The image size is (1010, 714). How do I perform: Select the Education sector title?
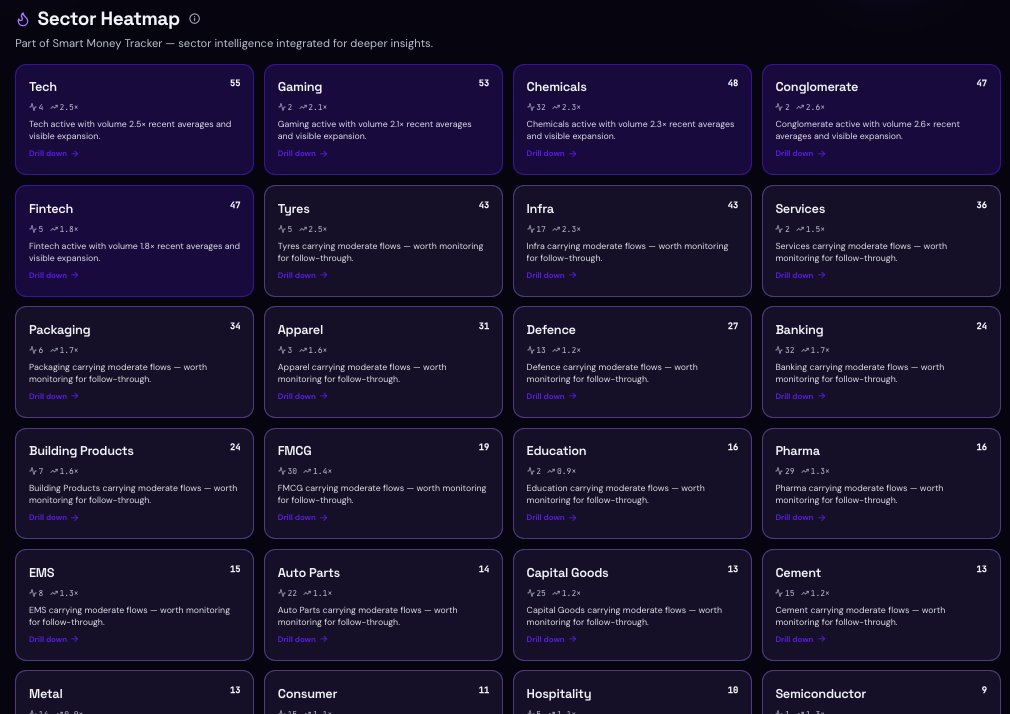(556, 451)
